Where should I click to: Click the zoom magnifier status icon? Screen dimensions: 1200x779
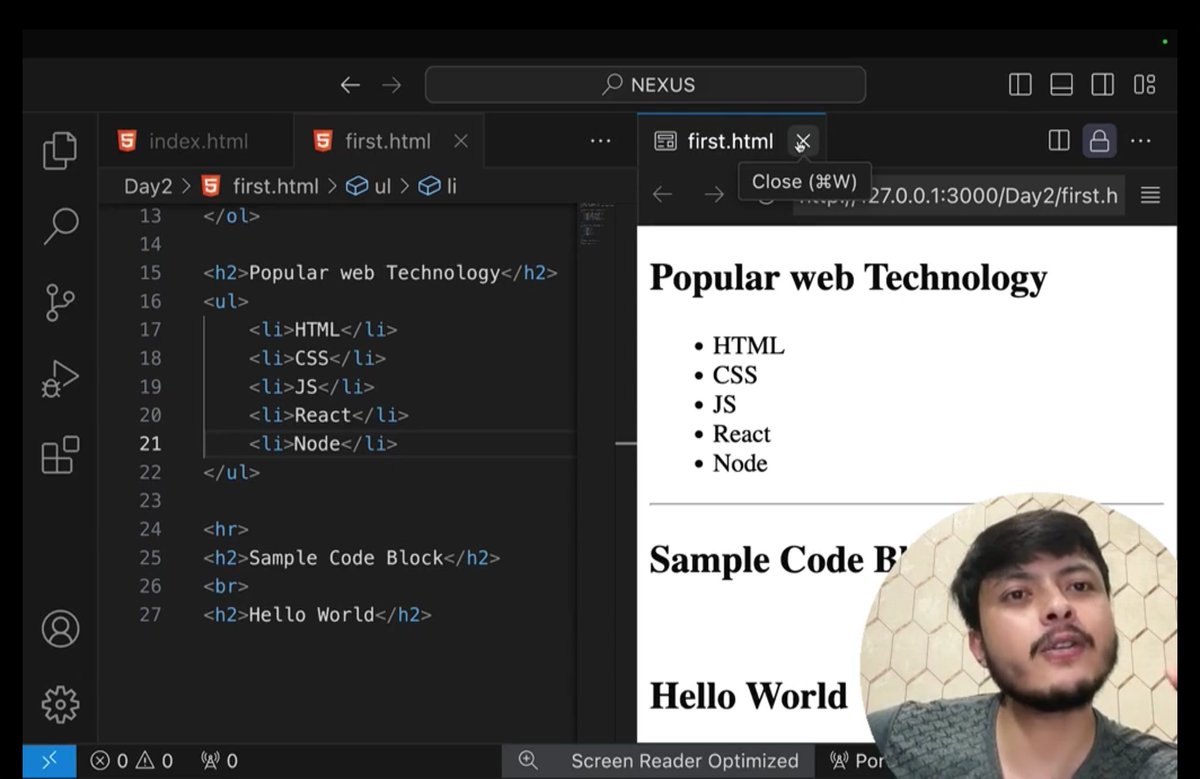(528, 761)
